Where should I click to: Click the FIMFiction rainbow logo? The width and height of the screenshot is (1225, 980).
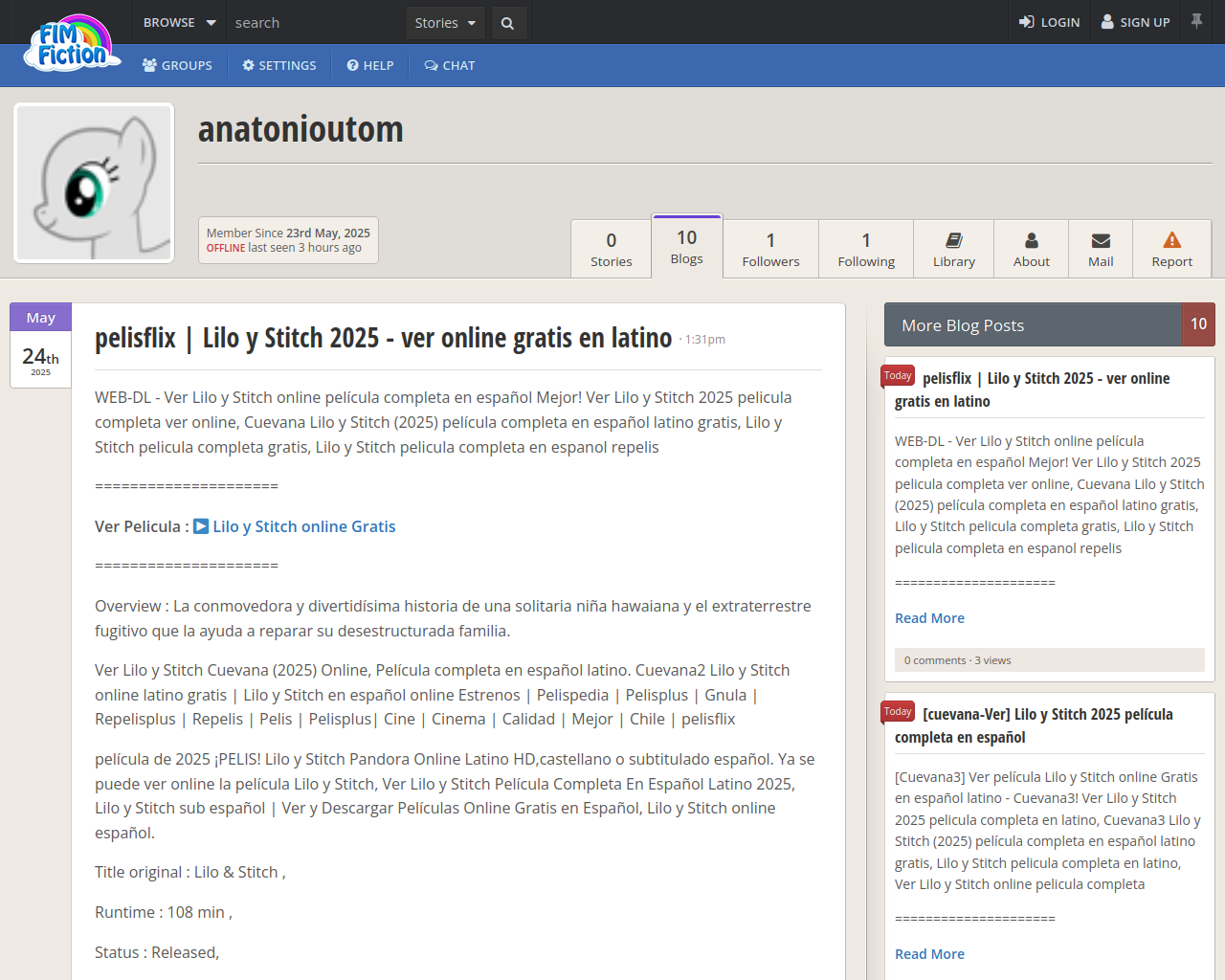click(73, 44)
